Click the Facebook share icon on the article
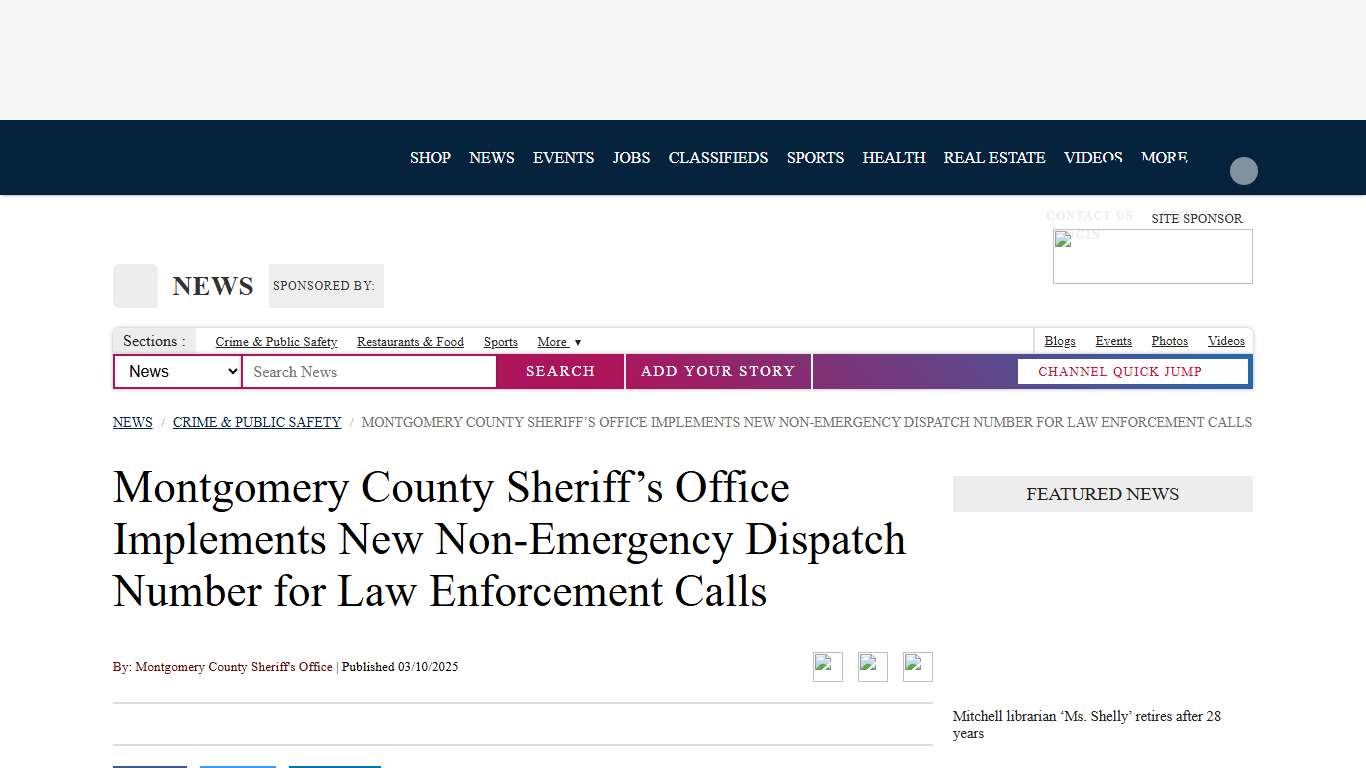Screen dimensions: 1366x768 tap(827, 666)
